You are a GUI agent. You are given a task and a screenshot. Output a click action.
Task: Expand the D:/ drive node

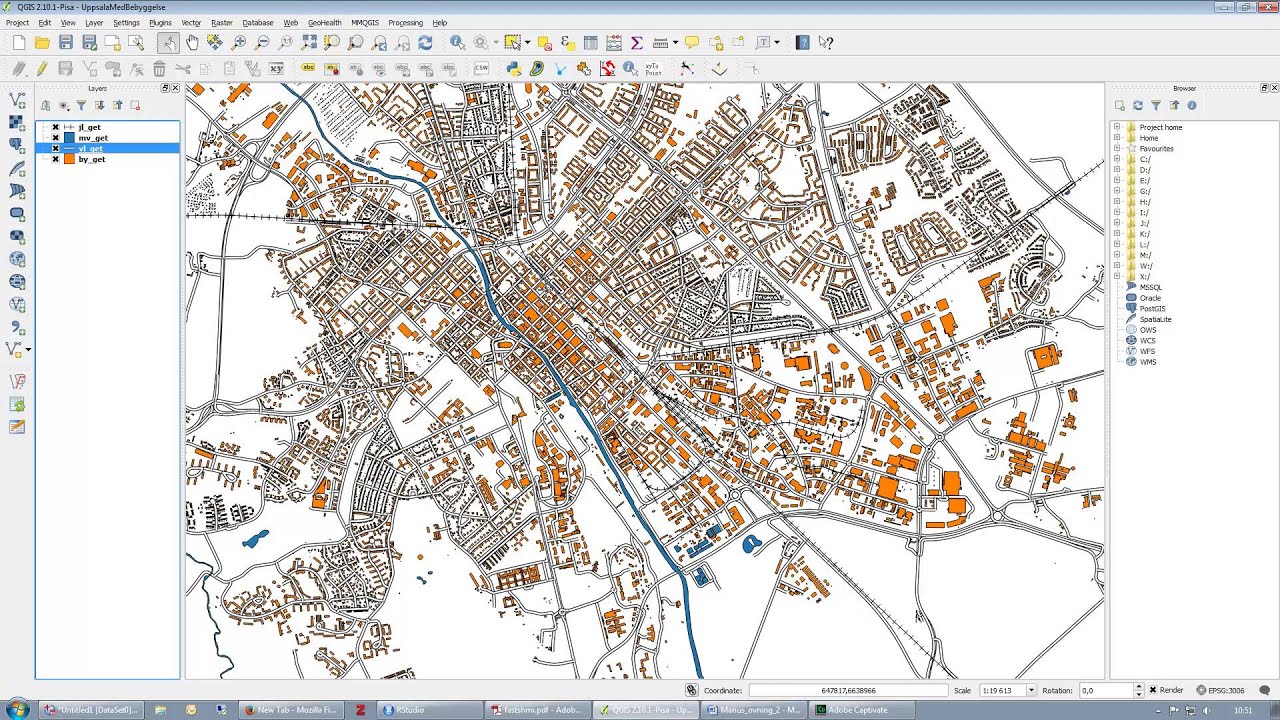click(1117, 170)
